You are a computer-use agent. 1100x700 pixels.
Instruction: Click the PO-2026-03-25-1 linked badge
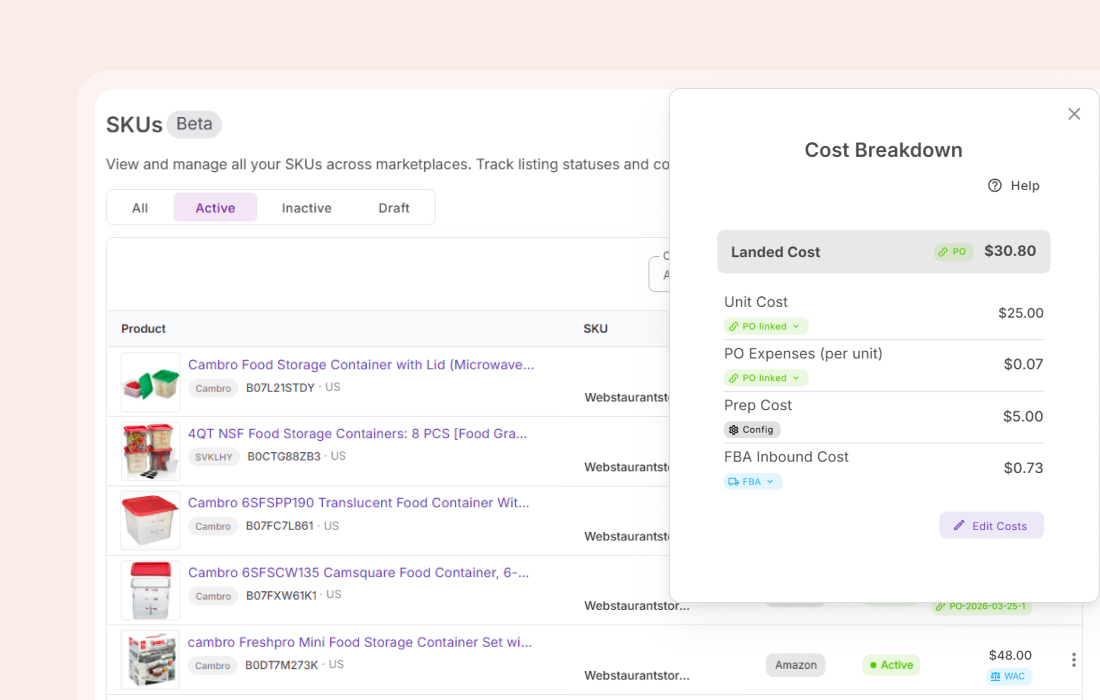tap(982, 606)
